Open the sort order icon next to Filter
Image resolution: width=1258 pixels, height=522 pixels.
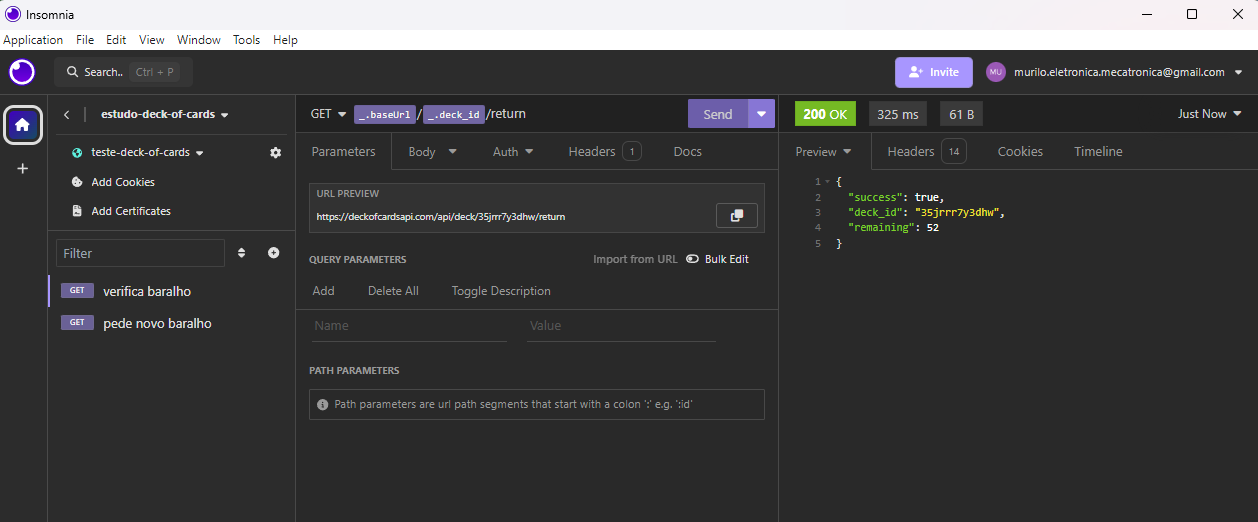[241, 253]
